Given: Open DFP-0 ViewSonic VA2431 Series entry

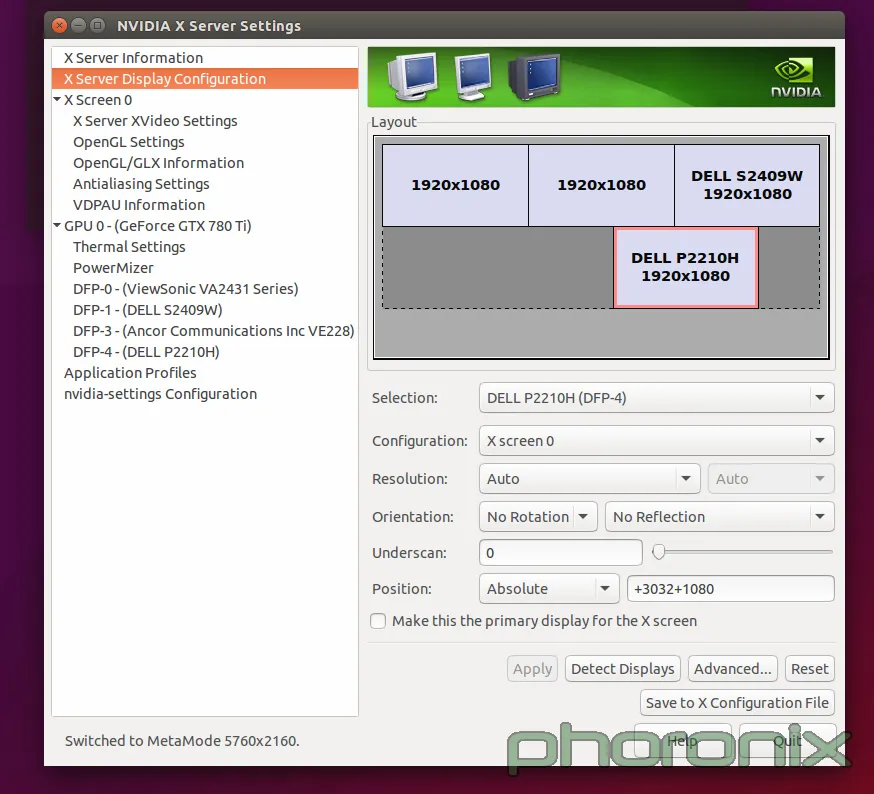Looking at the screenshot, I should (x=186, y=289).
